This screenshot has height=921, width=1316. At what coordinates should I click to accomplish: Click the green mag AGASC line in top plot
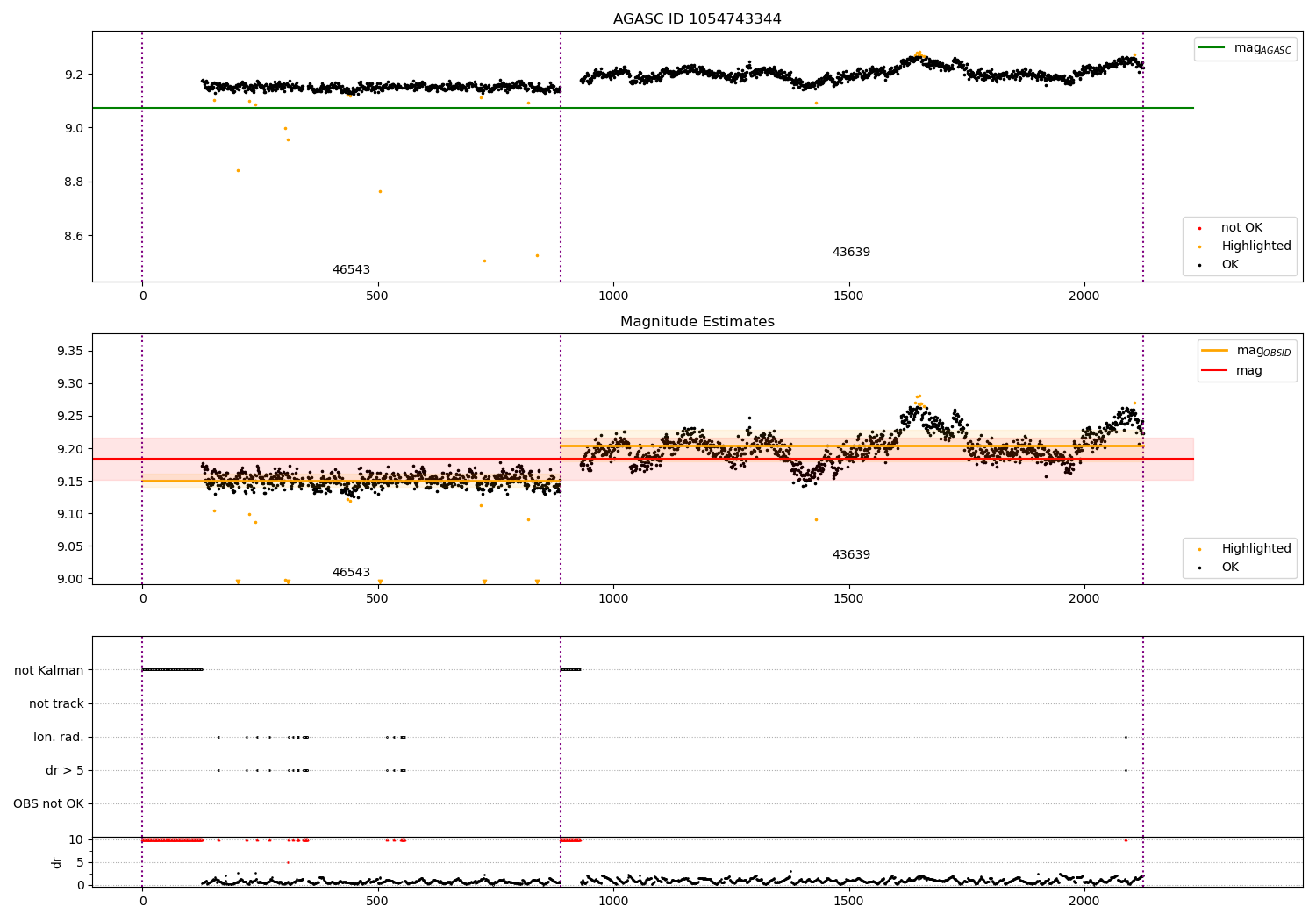pos(642,108)
